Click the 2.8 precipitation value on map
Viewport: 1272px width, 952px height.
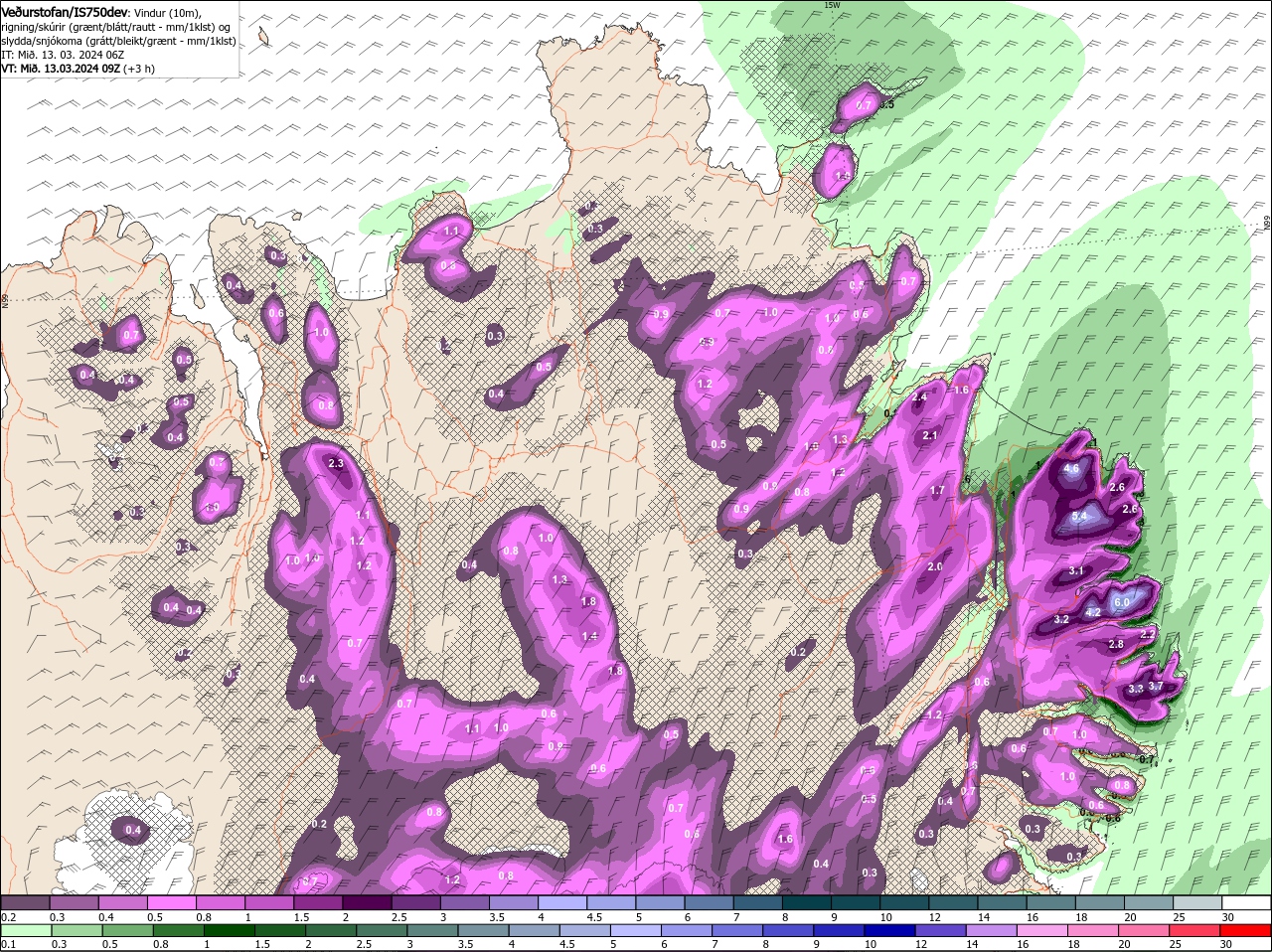click(x=1116, y=644)
